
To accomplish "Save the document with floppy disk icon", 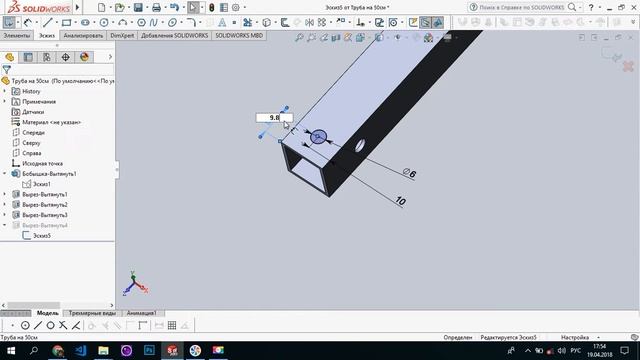I will pyautogui.click(x=138, y=7).
